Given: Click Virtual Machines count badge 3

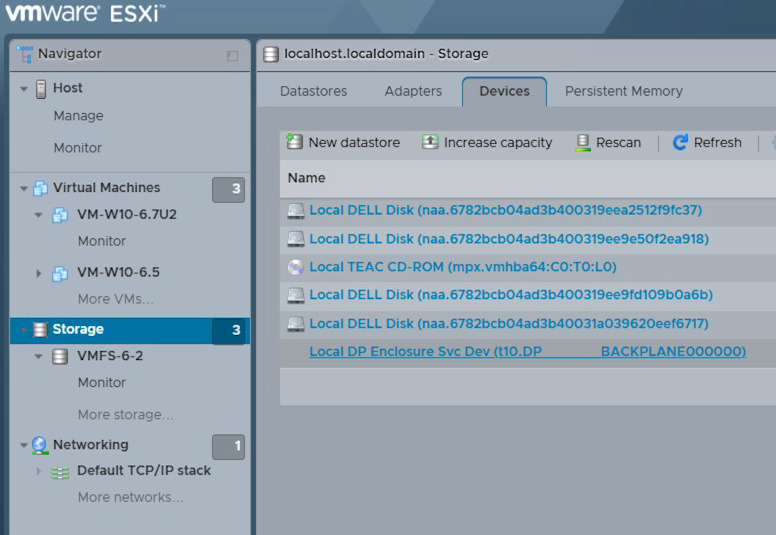Looking at the screenshot, I should pyautogui.click(x=229, y=190).
